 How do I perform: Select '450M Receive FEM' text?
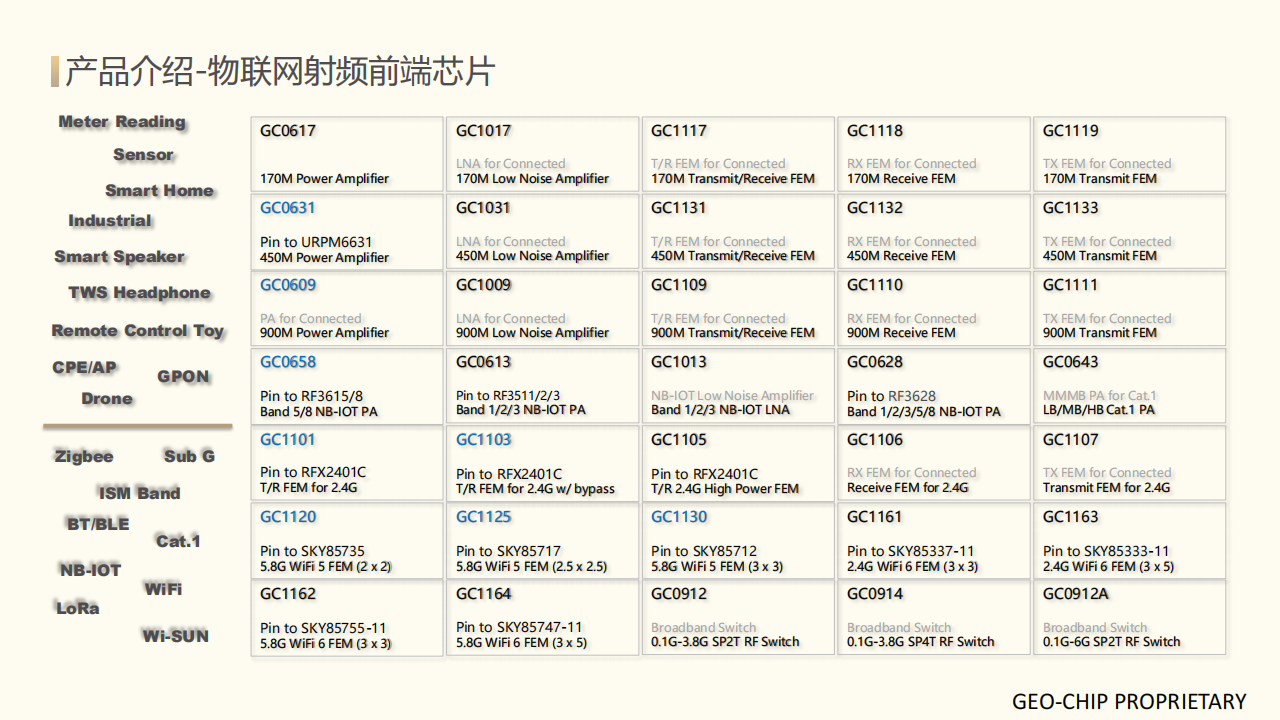pyautogui.click(x=901, y=256)
